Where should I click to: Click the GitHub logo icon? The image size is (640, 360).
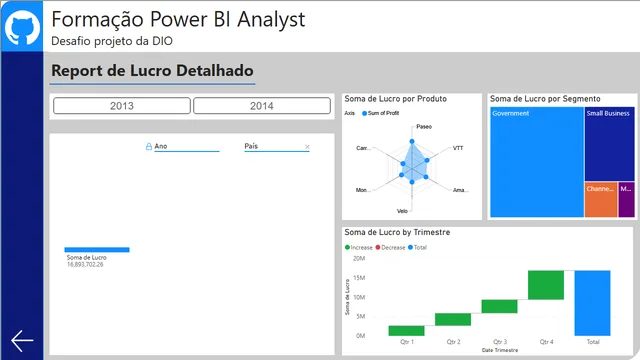coord(22,27)
